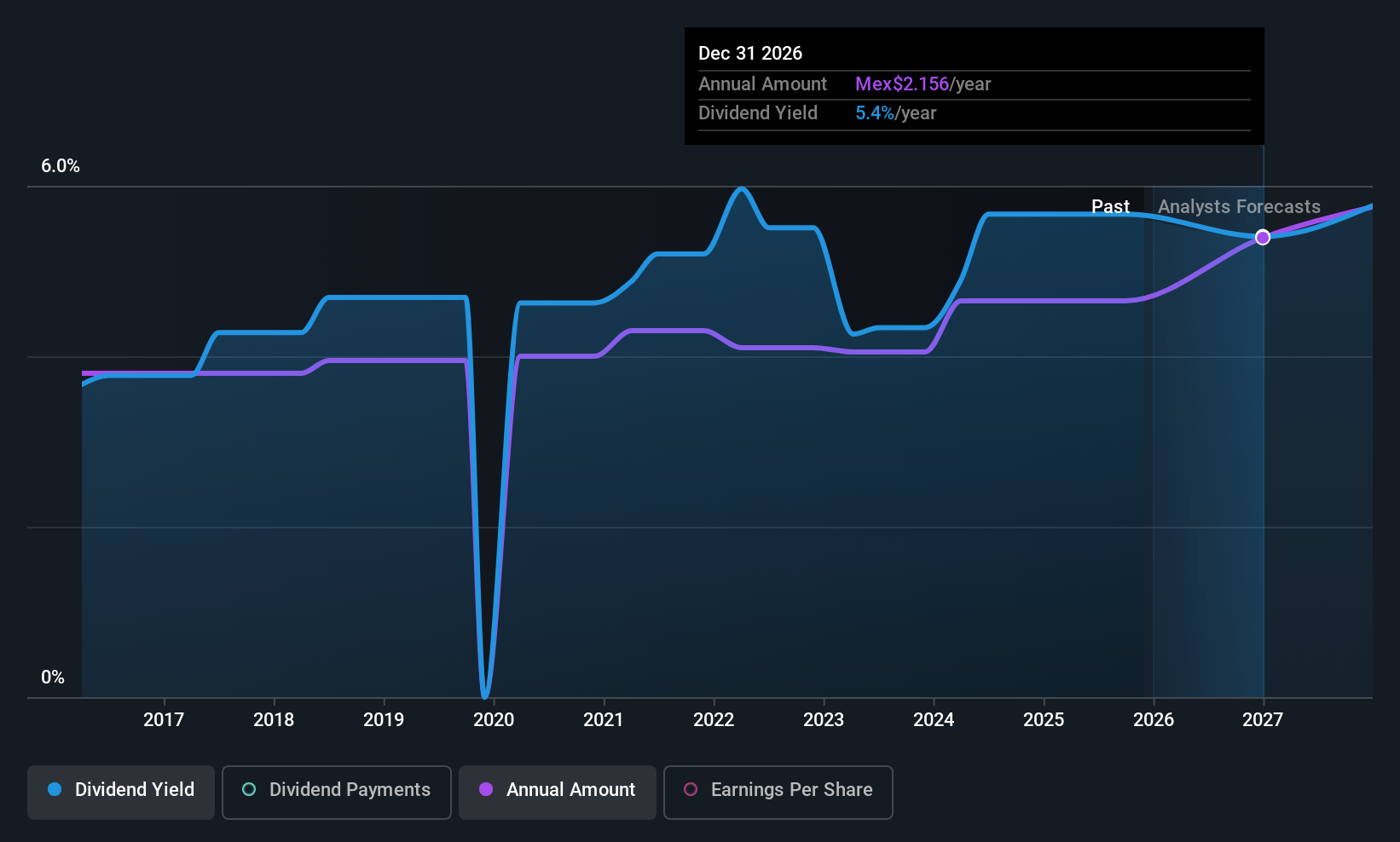Open the Dec 31 2026 tooltip header
This screenshot has width=1400, height=842.
(750, 53)
